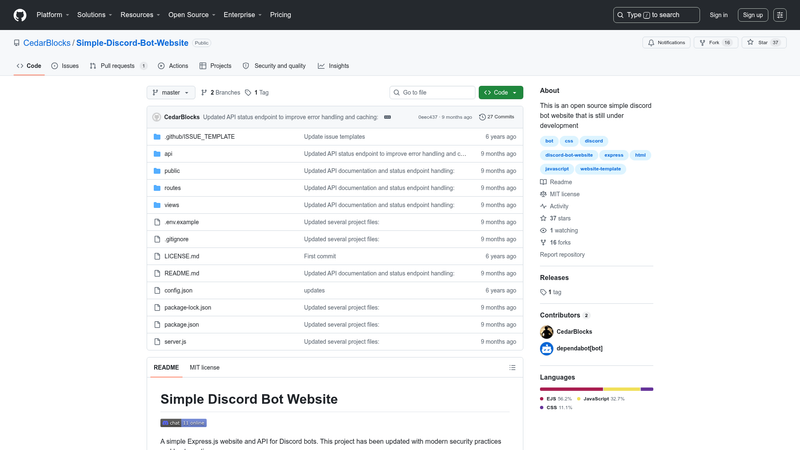
Task: Open the package-lock.json file
Action: 188,308
